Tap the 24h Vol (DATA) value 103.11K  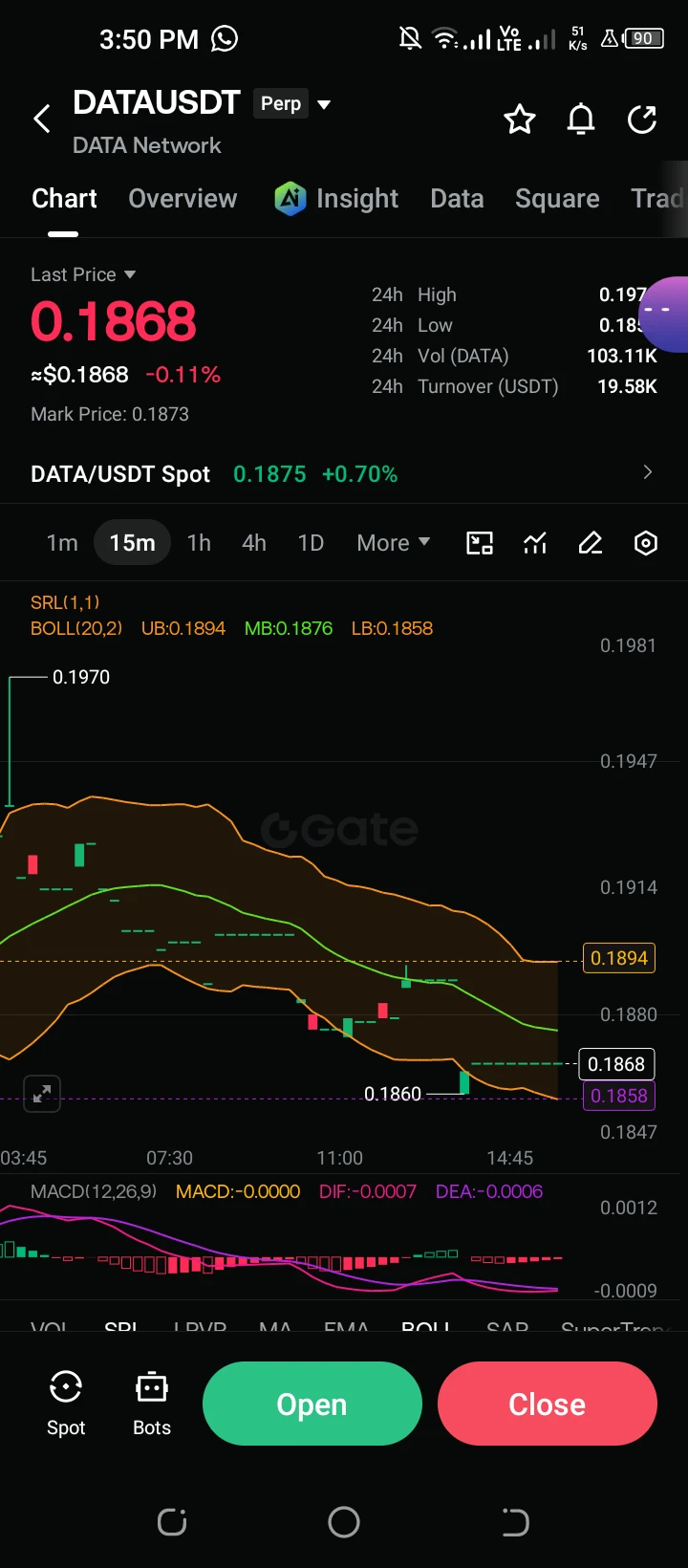click(622, 356)
